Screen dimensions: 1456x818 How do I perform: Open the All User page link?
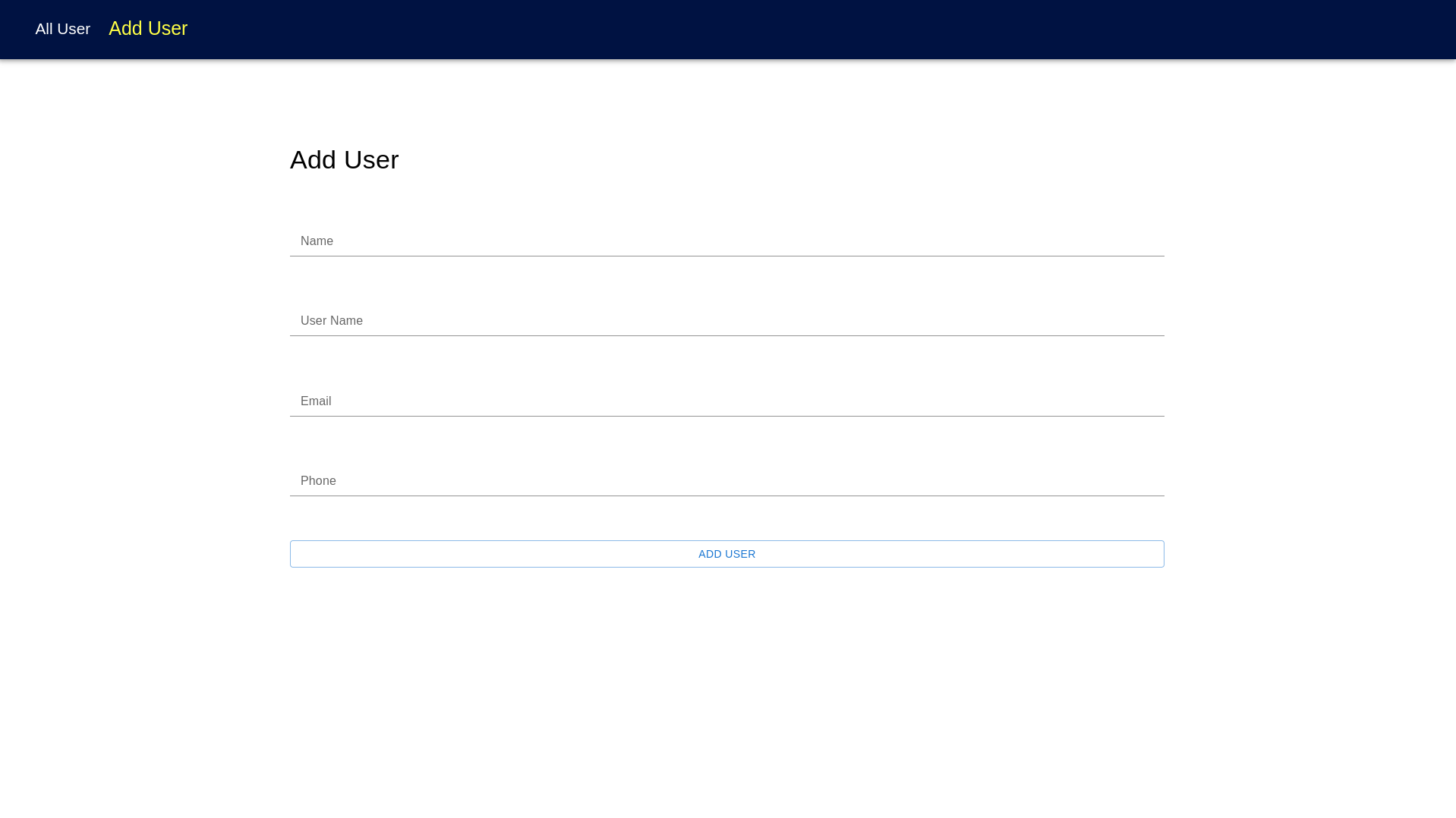62,29
